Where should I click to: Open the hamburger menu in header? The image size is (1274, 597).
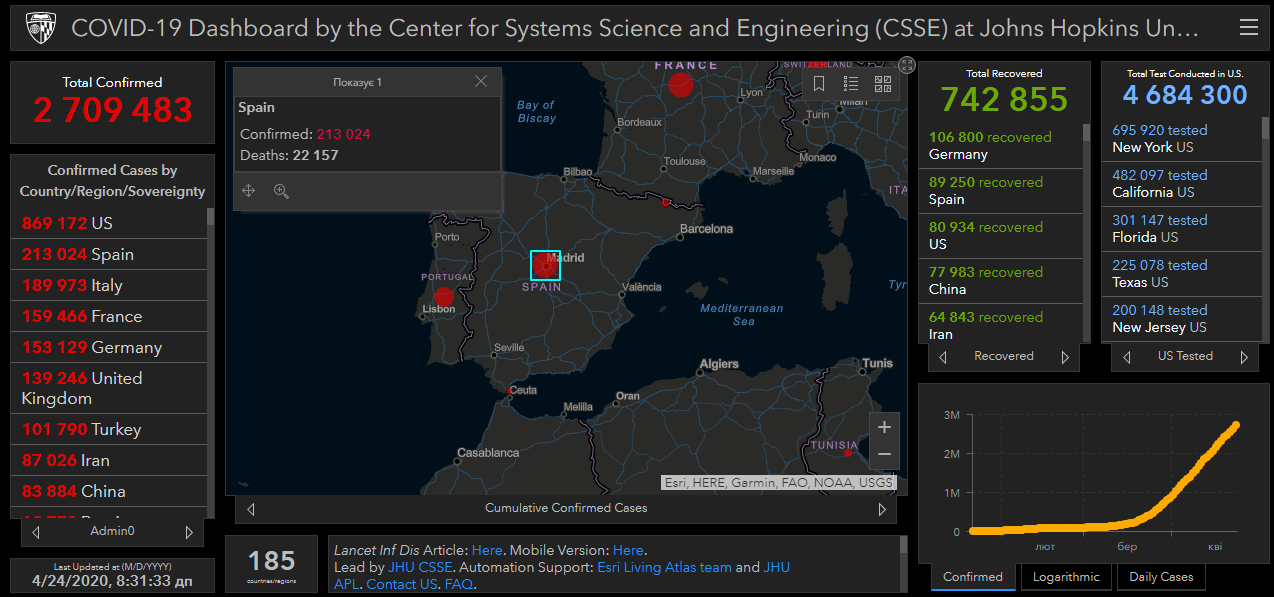click(1248, 28)
